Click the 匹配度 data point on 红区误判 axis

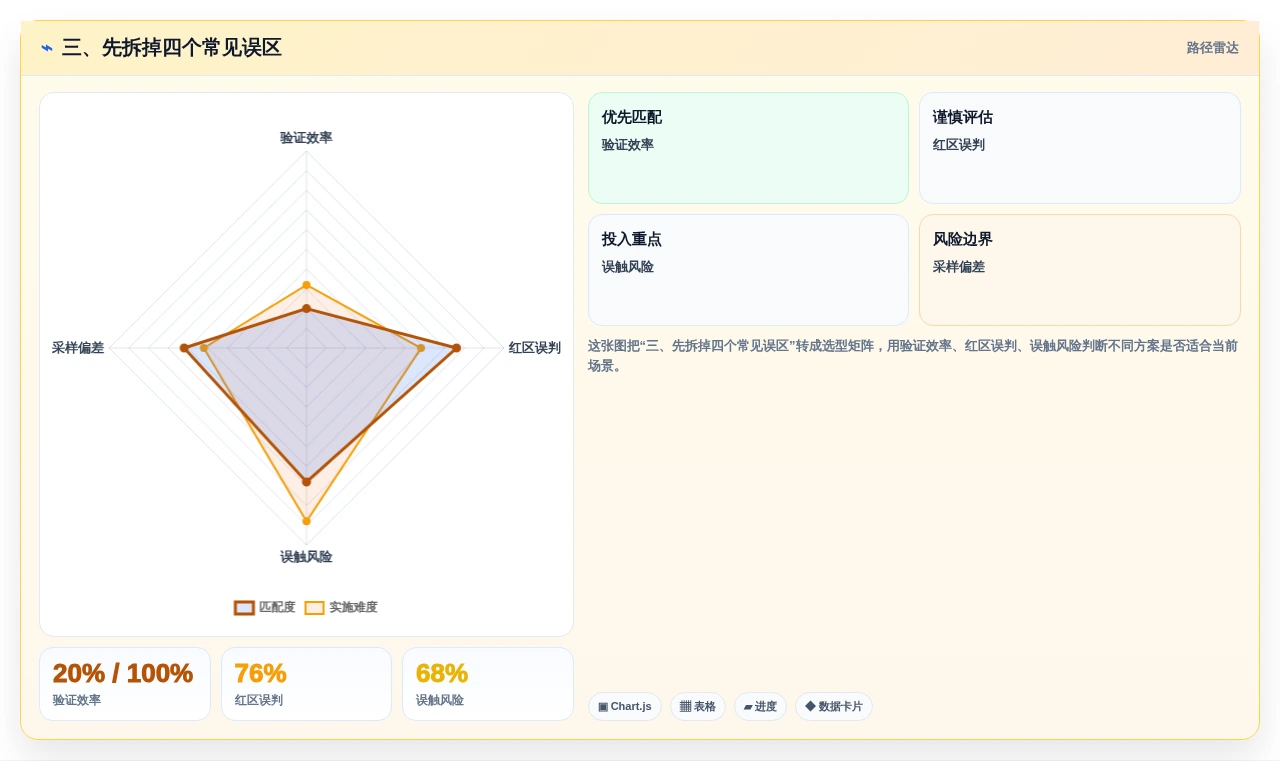click(x=456, y=348)
